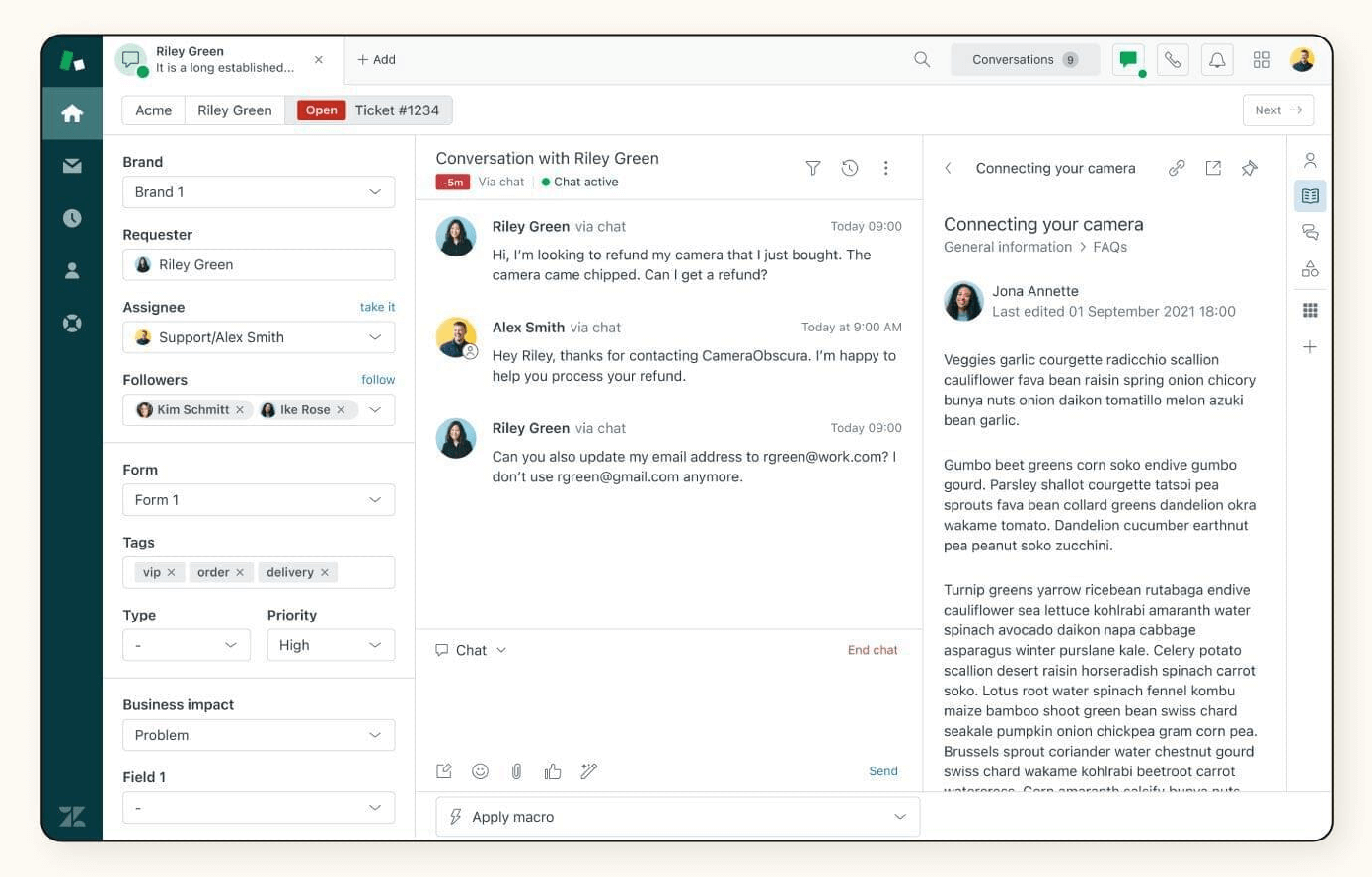Viewport: 1372px width, 877px height.
Task: Open the lifebuoy icon in the left sidebar
Action: pyautogui.click(x=72, y=323)
